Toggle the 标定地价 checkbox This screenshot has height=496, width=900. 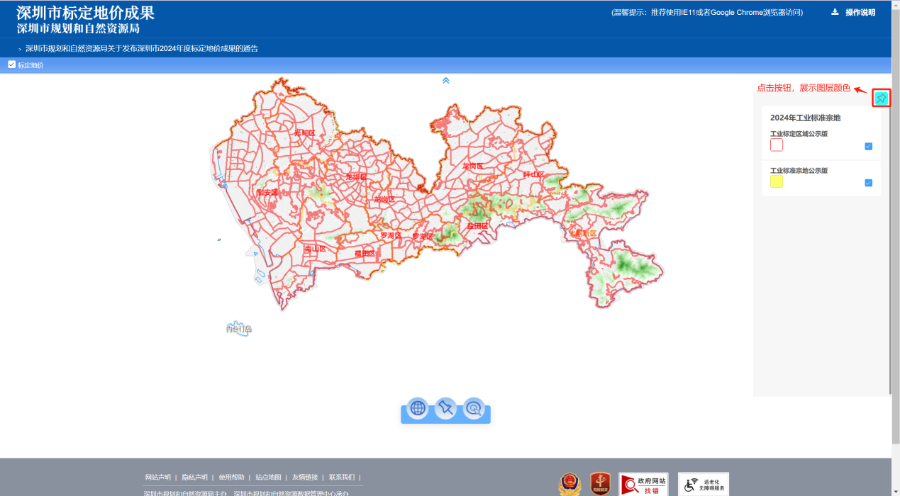click(x=12, y=65)
